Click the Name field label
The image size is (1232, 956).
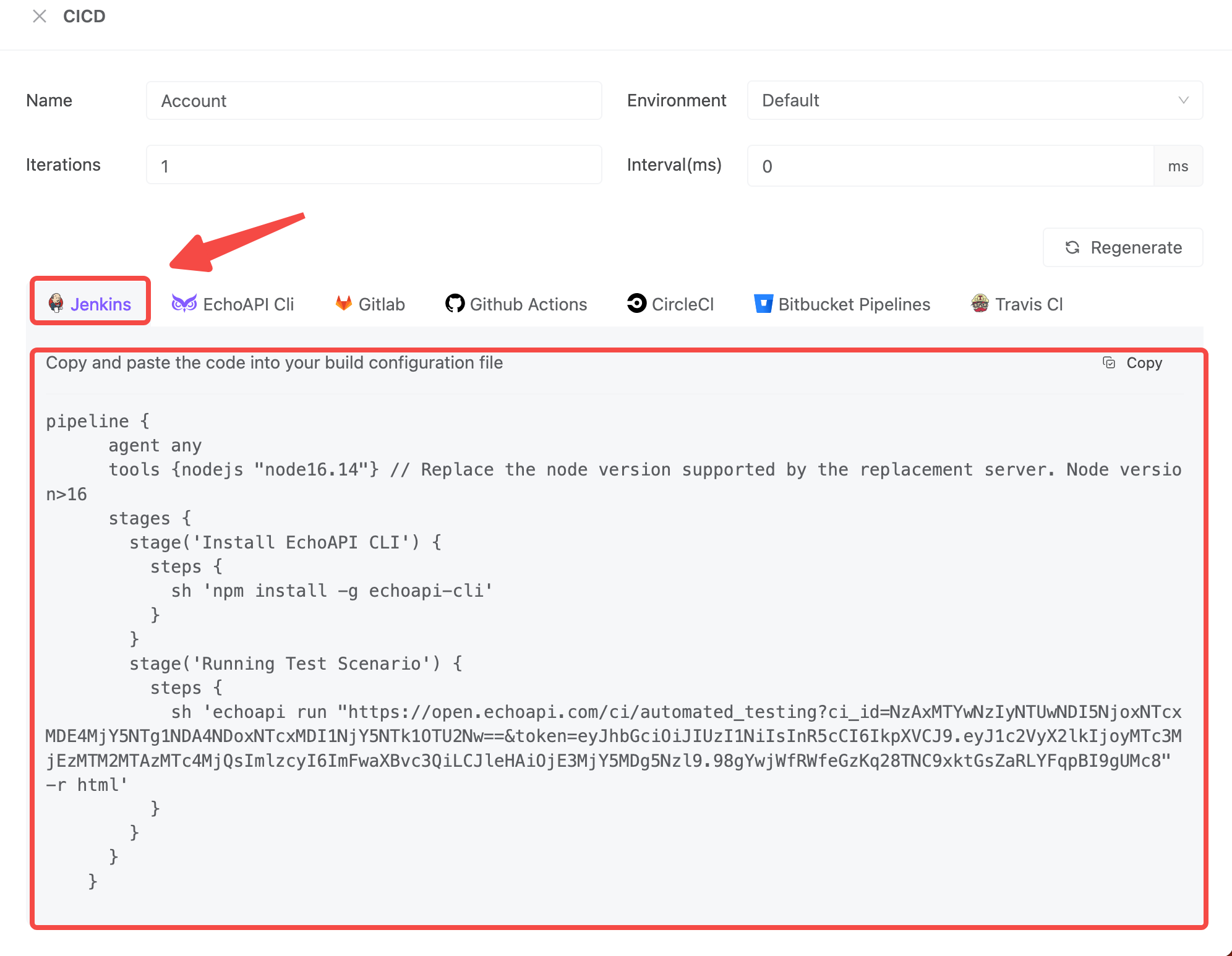(x=49, y=100)
